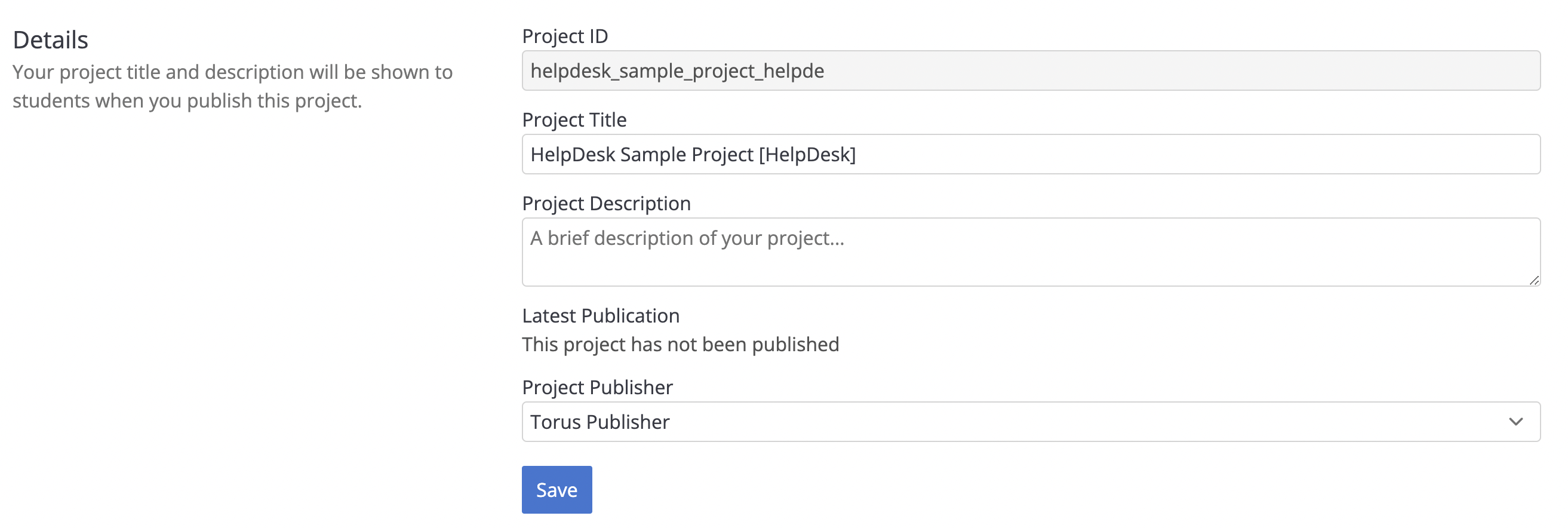Click the Project Title label
The width and height of the screenshot is (1568, 528).
coord(574,120)
